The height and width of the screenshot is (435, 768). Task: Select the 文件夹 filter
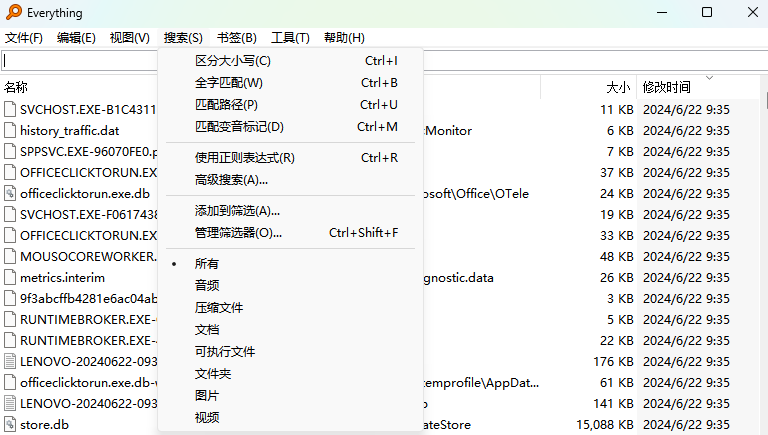(290, 374)
